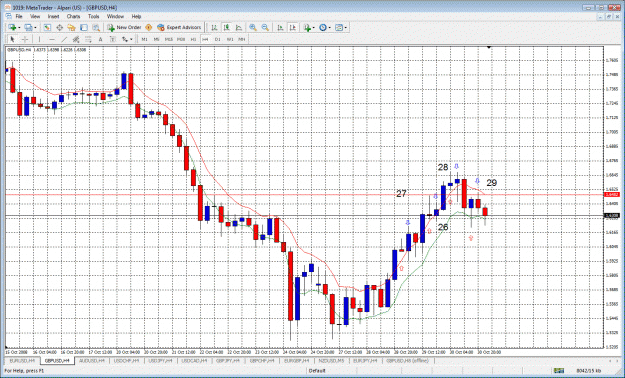Switch chart to Line Chart mode
Image resolution: width=625 pixels, height=378 pixels.
[x=239, y=28]
